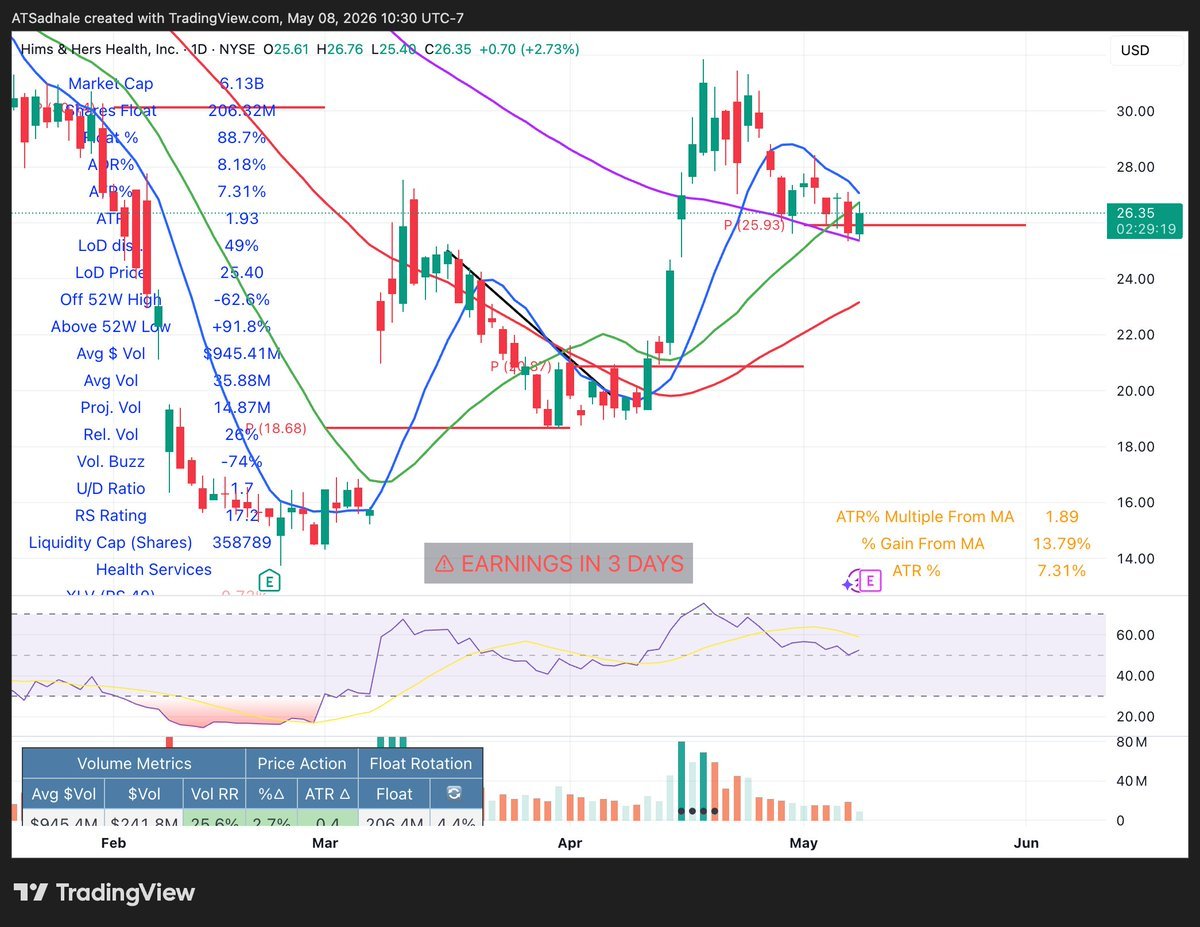Click the 6.13B market cap value

coord(242,84)
